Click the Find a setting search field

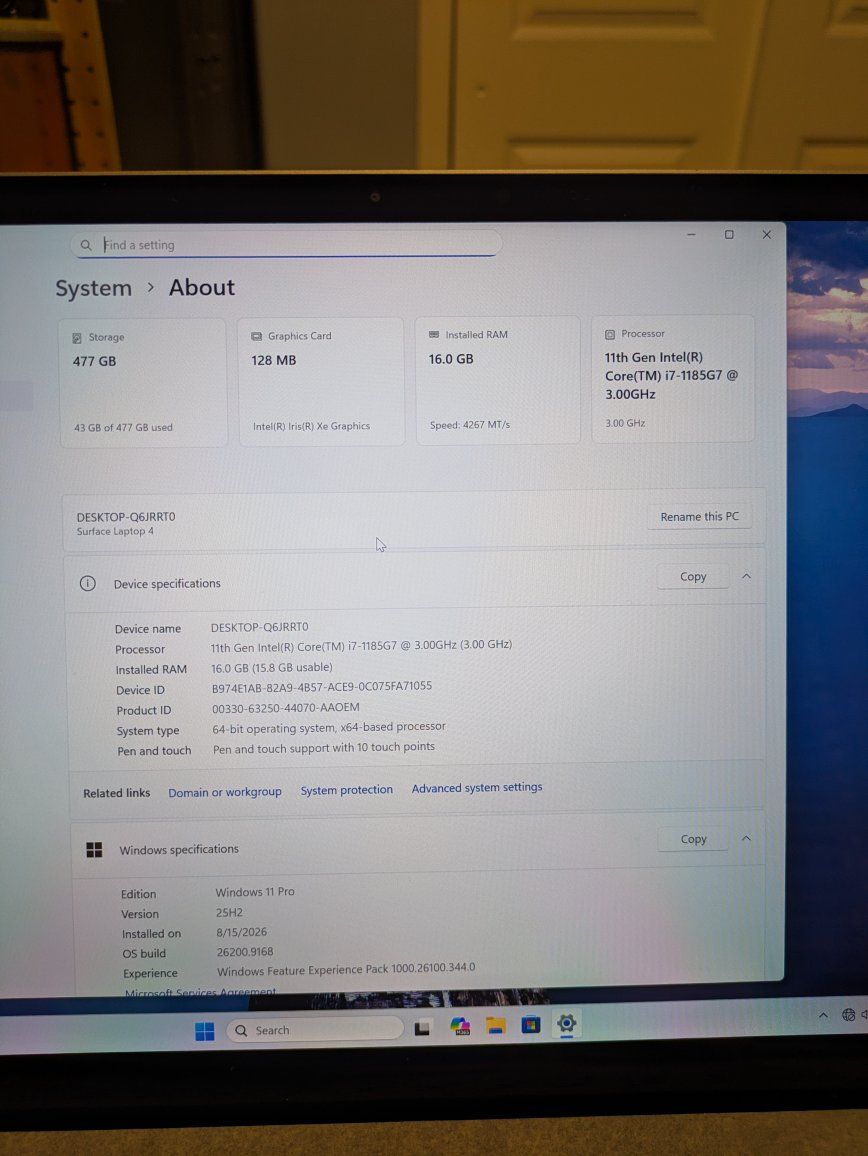[286, 244]
